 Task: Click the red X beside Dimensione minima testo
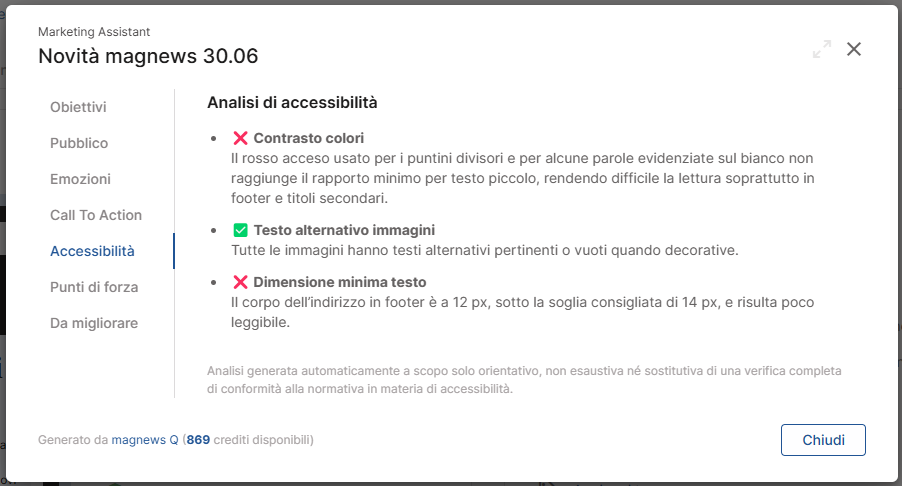coord(240,282)
